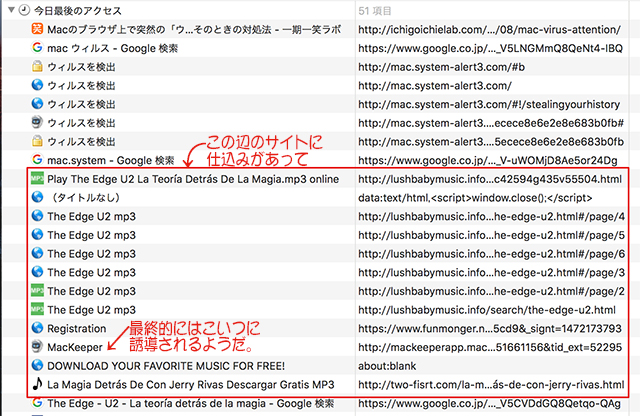
Task: Click globe icon for The Edge U2 page/6 row
Action: 37,254
